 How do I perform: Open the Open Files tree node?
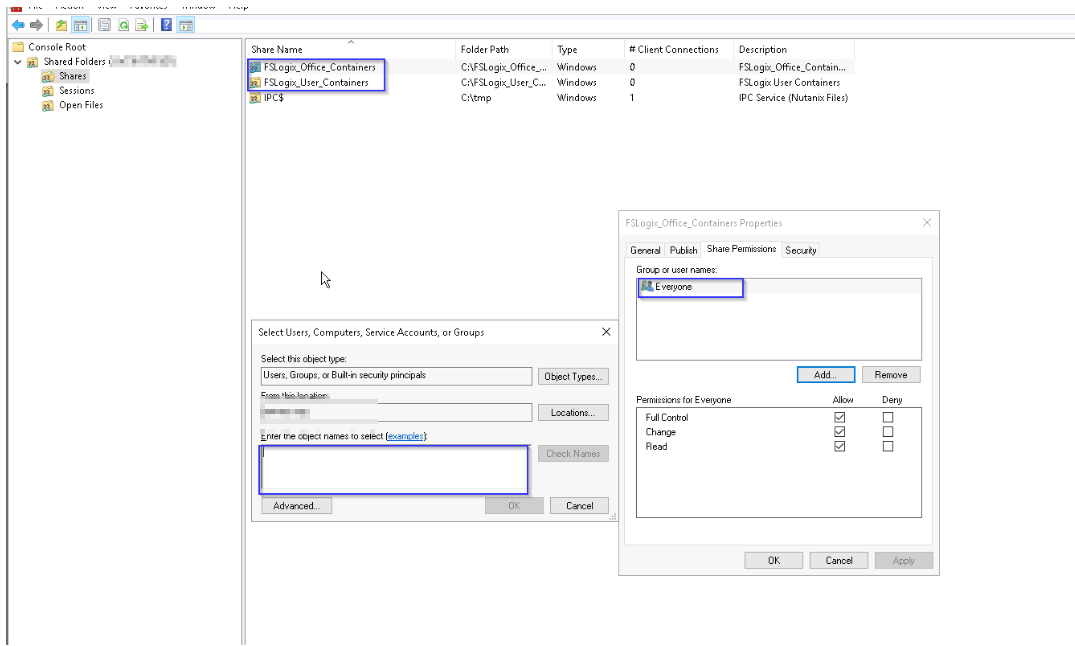pyautogui.click(x=81, y=105)
